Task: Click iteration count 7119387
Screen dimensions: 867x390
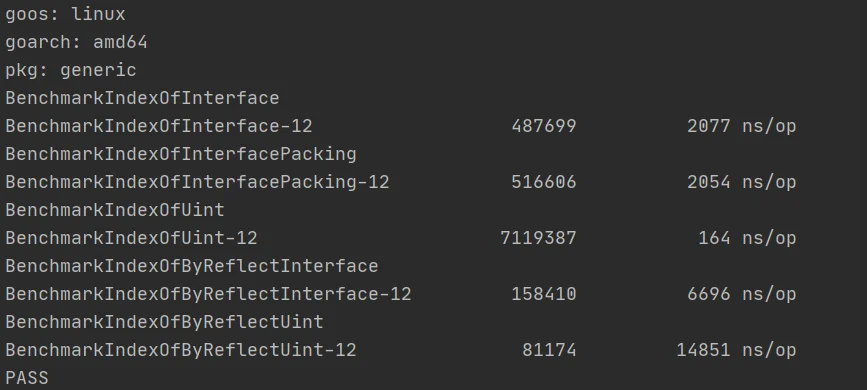Action: click(x=538, y=238)
